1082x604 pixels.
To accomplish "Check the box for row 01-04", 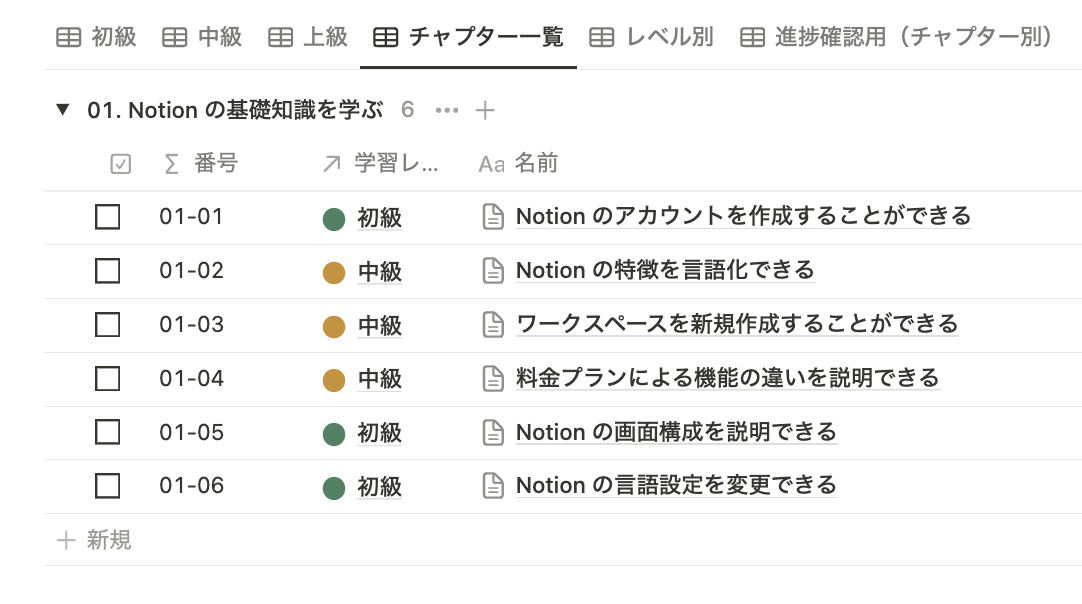I will 108,378.
